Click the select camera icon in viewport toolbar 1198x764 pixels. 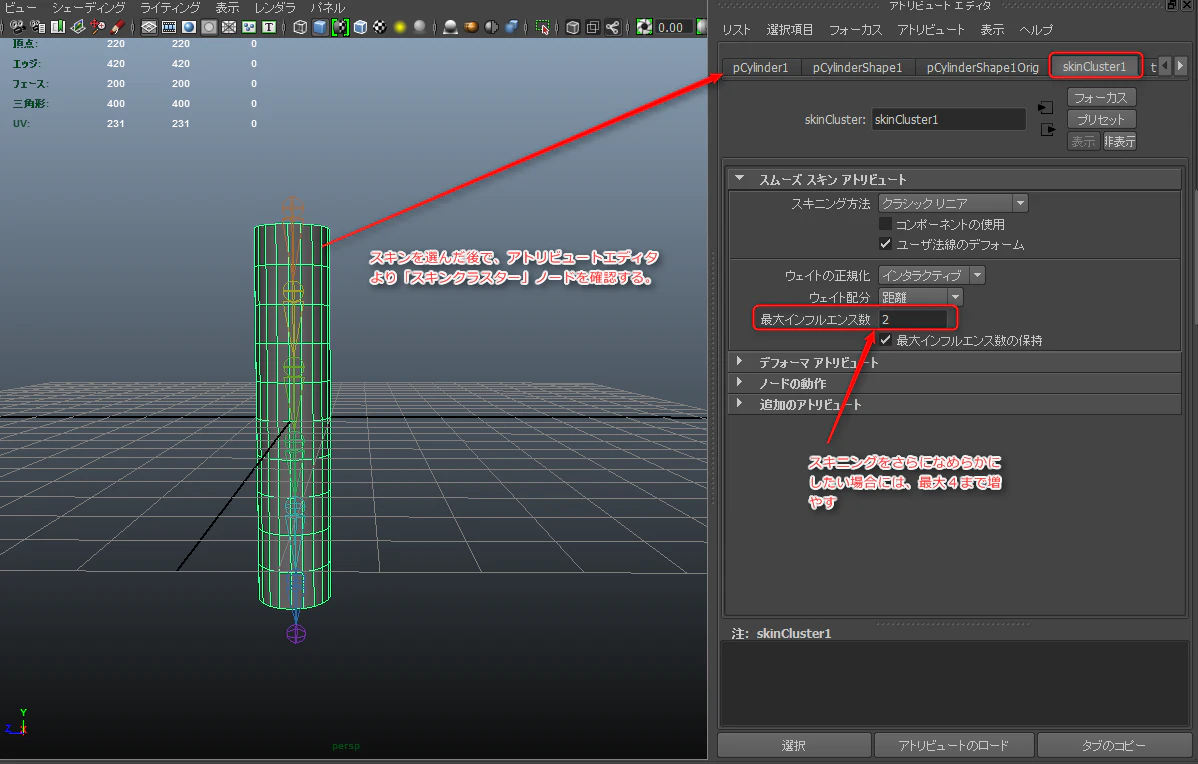[x=17, y=28]
